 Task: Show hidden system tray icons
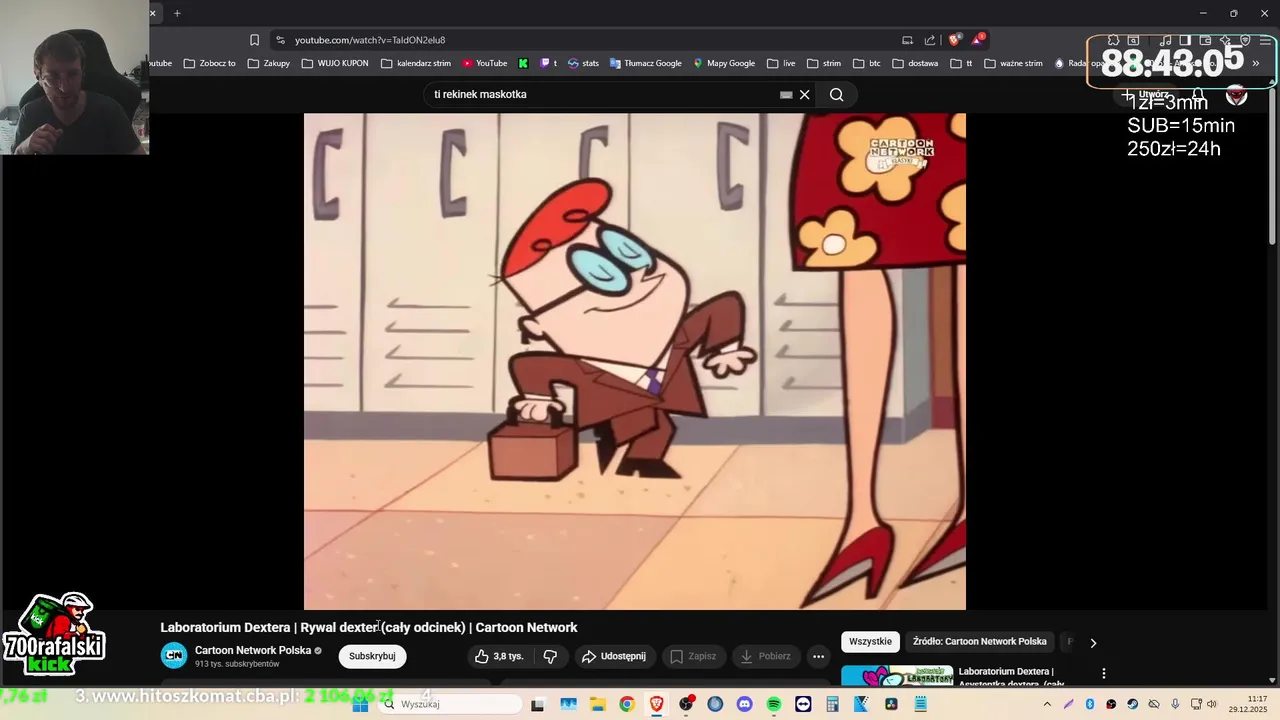1047,704
